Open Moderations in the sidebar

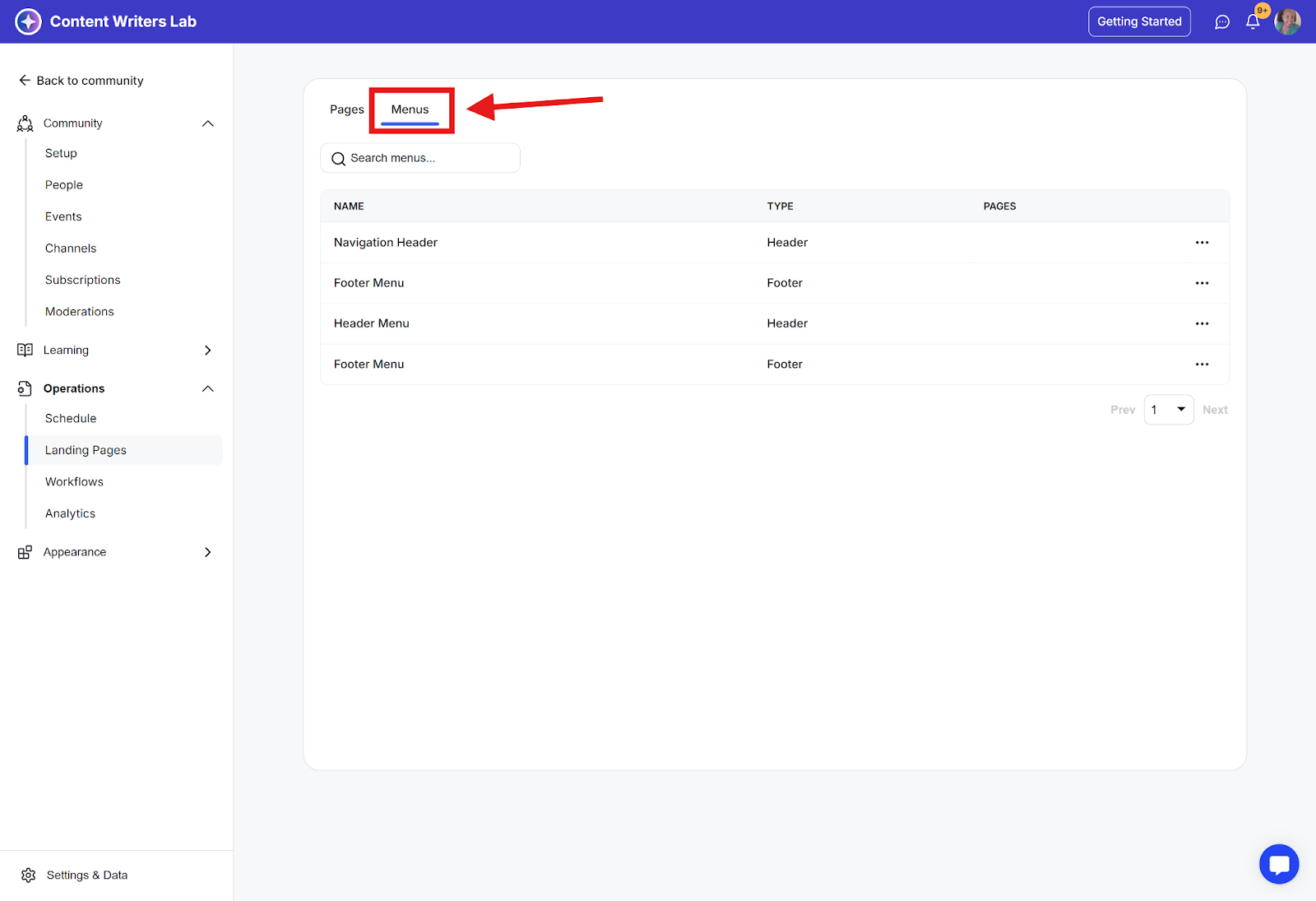[80, 312]
